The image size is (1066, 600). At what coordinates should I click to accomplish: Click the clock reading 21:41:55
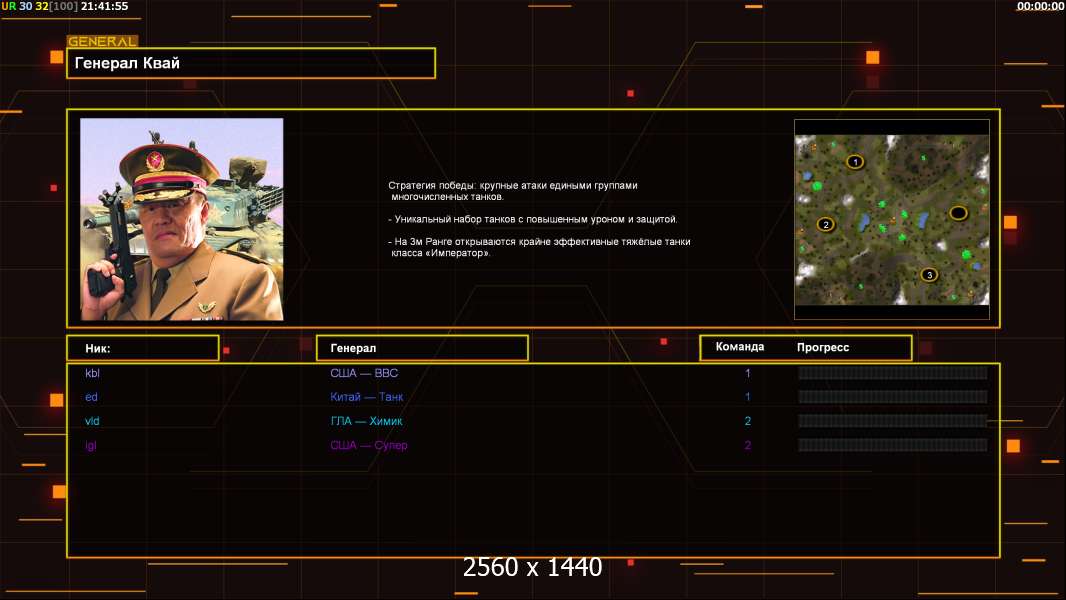tap(105, 6)
